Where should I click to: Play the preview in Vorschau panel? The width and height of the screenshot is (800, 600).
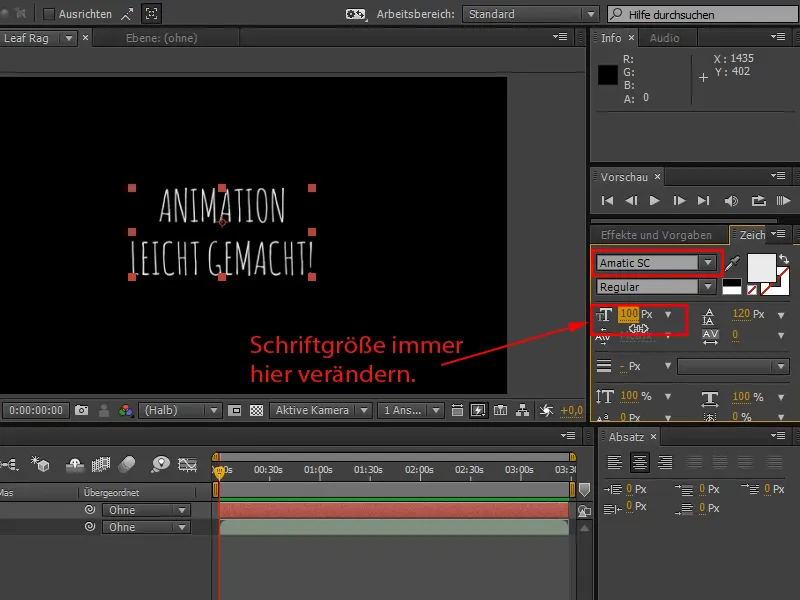(x=655, y=201)
